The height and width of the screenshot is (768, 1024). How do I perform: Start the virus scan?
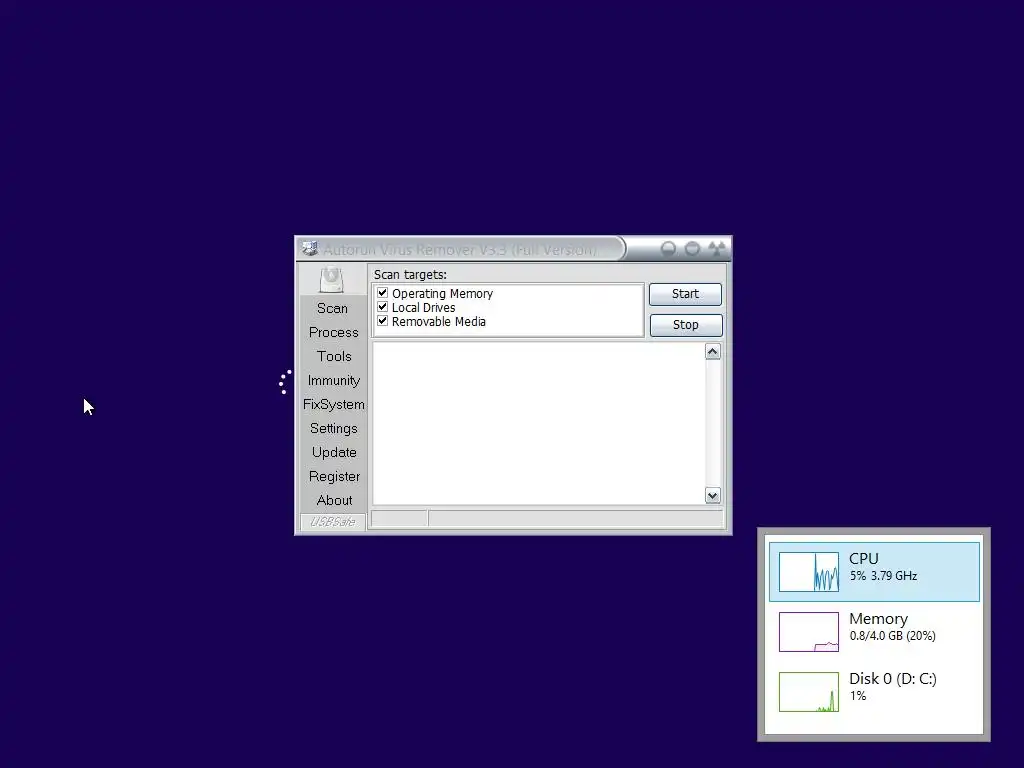coord(685,294)
